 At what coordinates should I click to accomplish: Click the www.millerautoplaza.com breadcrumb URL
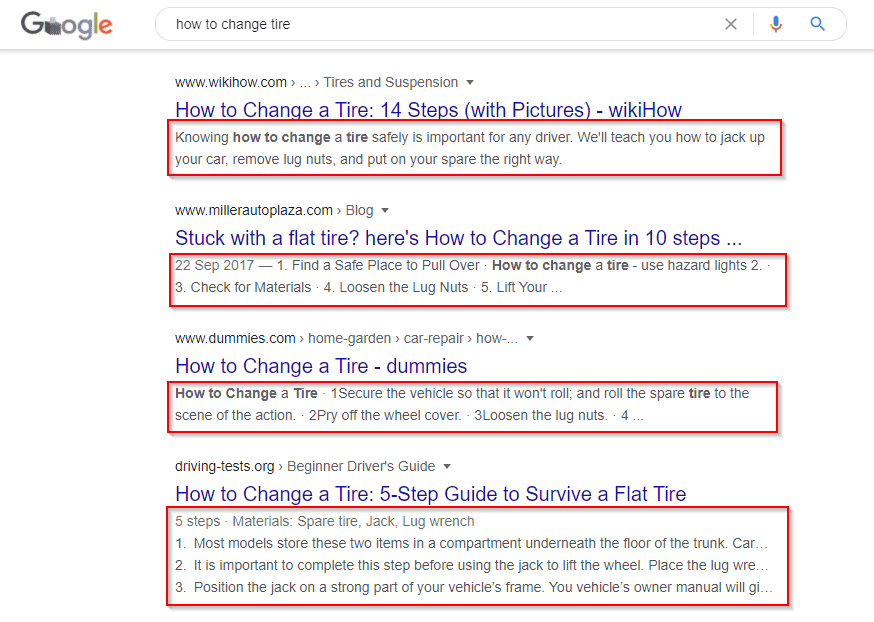point(254,210)
